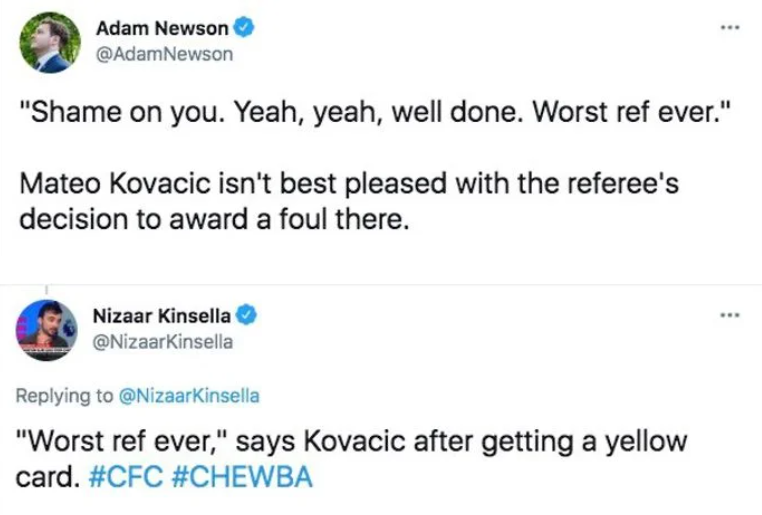Open Nizaar Kinsella's profile avatar
This screenshot has width=762, height=515.
48,330
